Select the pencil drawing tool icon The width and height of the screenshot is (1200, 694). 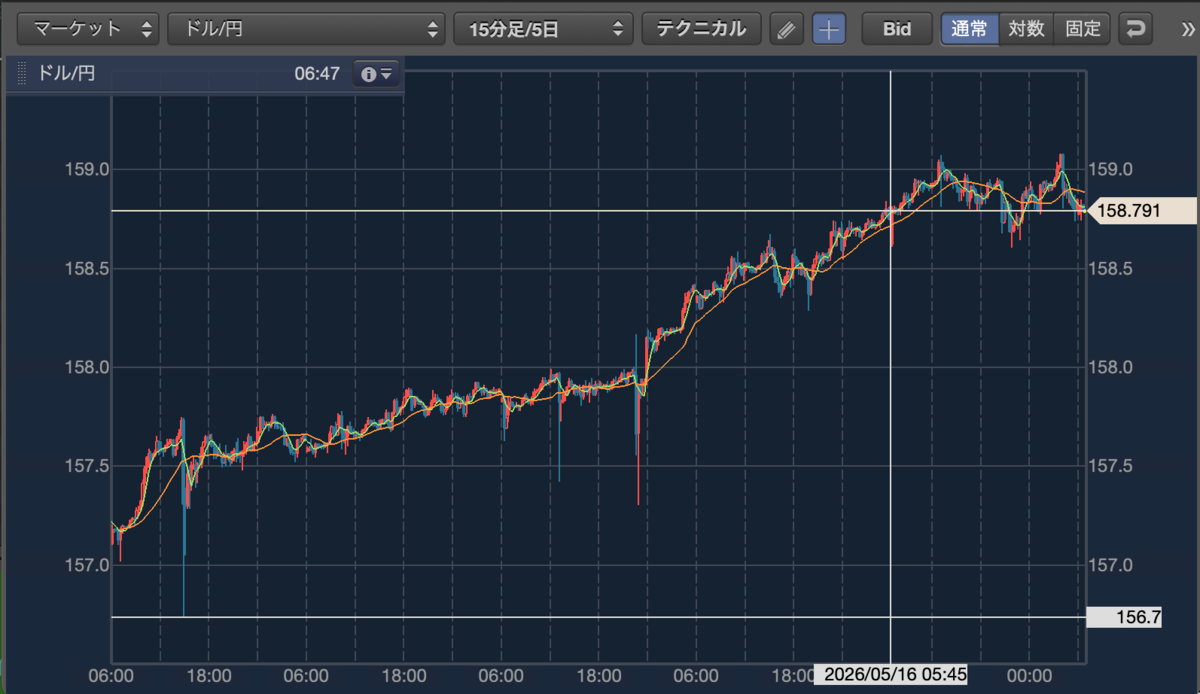787,29
